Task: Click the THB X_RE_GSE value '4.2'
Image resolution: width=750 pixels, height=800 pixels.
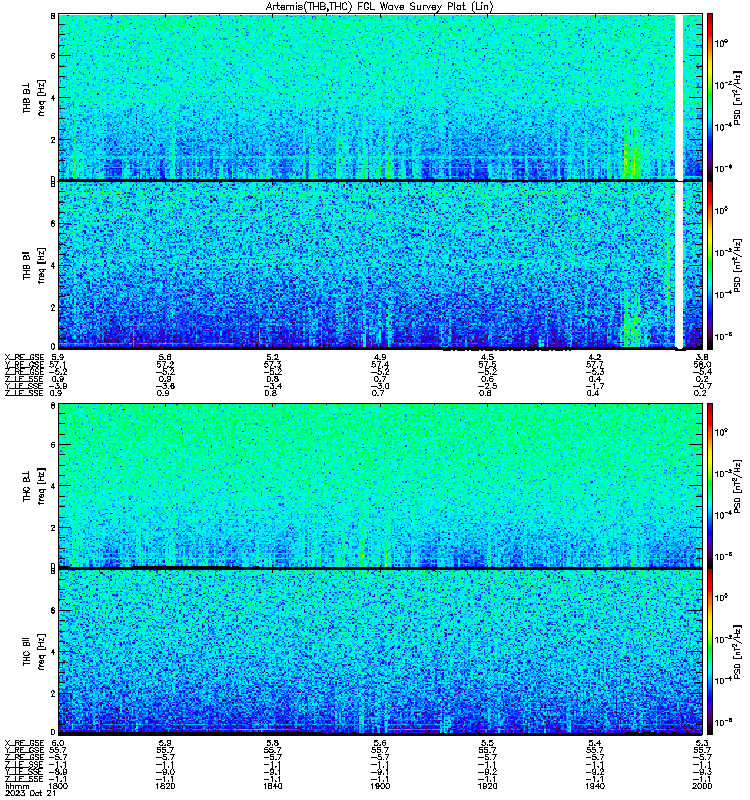Action: click(594, 357)
